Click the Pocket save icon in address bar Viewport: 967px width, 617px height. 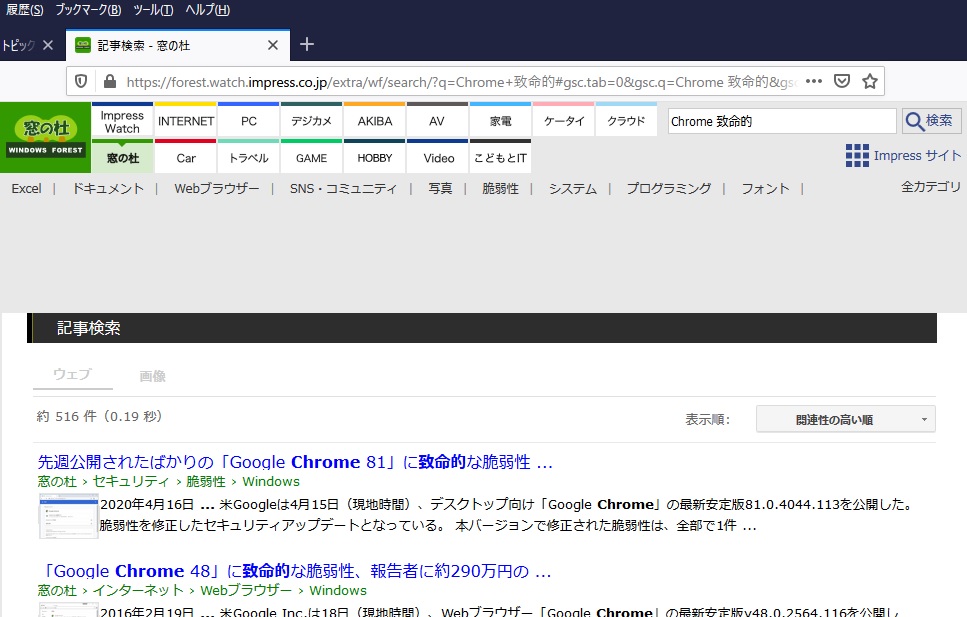842,81
